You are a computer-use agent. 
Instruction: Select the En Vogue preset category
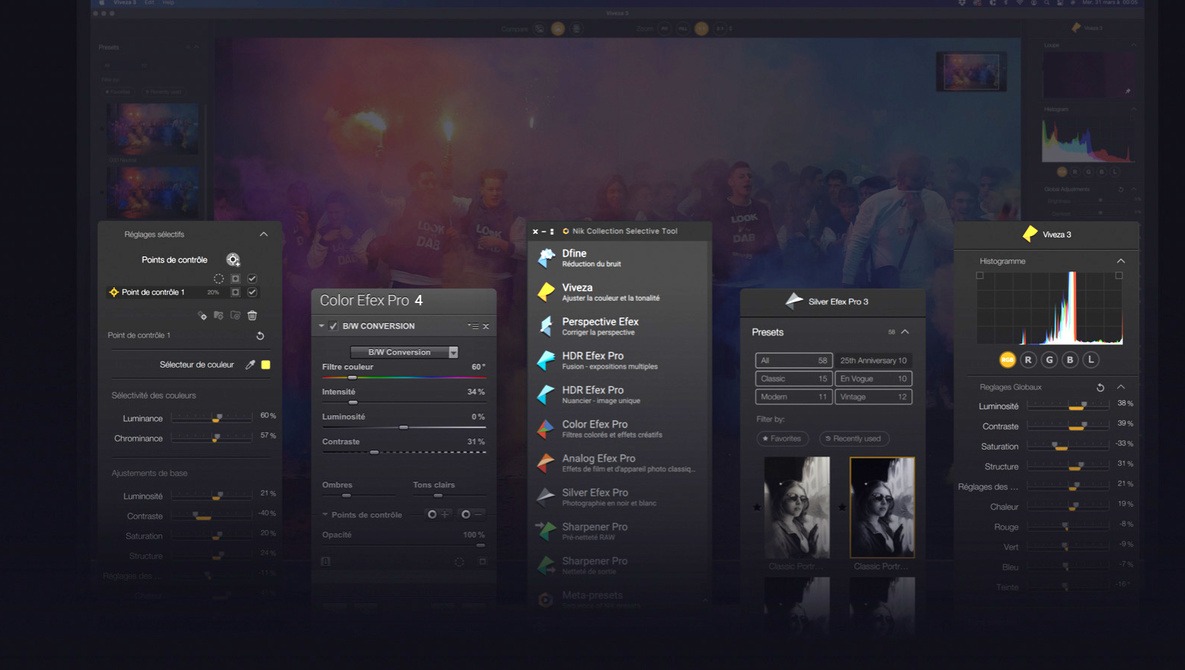873,378
